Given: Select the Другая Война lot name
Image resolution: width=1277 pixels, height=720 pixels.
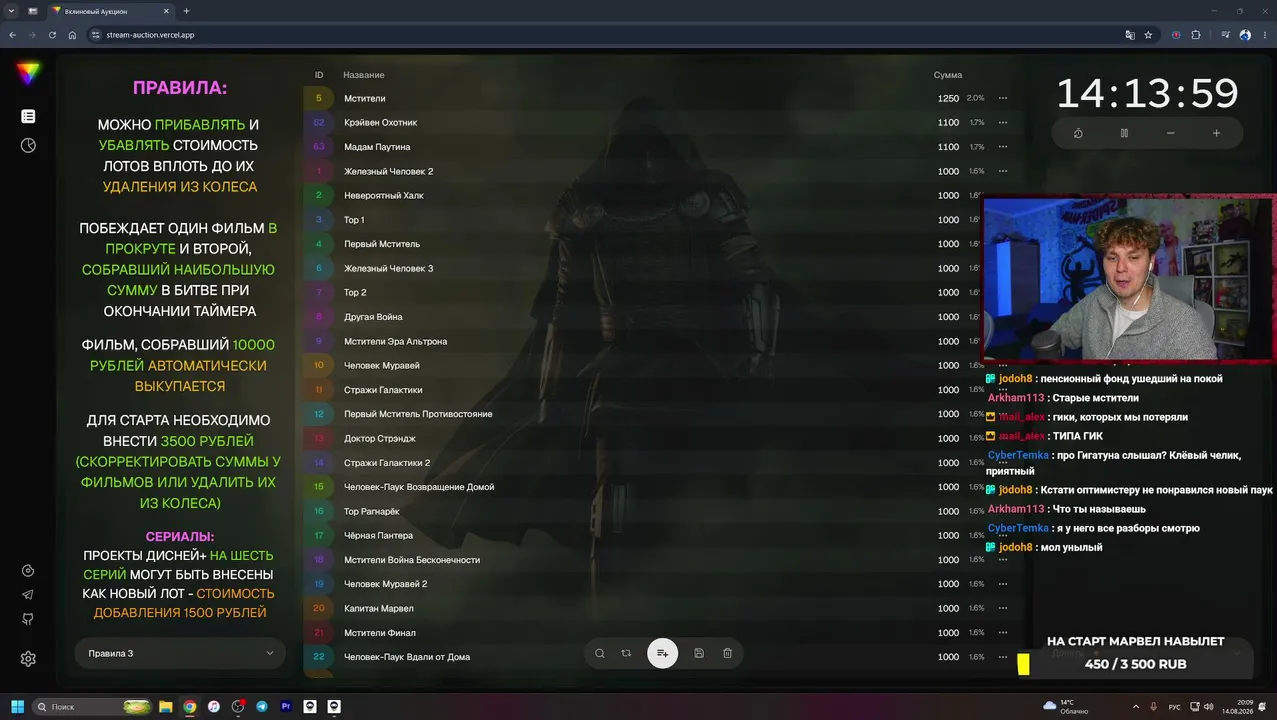Looking at the screenshot, I should point(374,317).
